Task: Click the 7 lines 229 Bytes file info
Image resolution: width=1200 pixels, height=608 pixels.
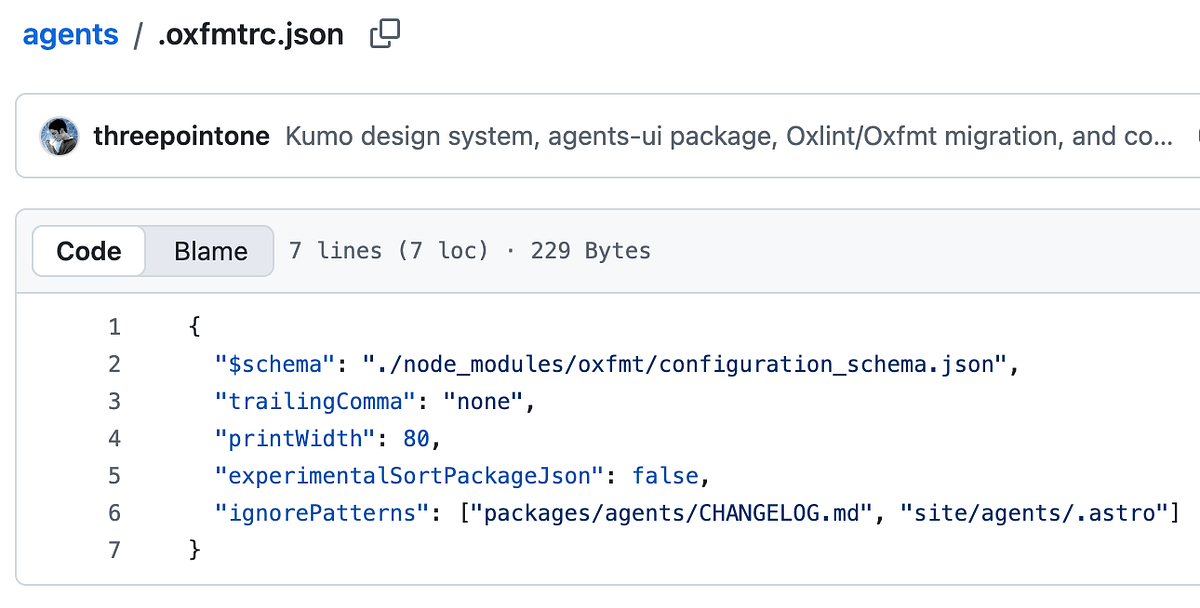Action: [469, 250]
